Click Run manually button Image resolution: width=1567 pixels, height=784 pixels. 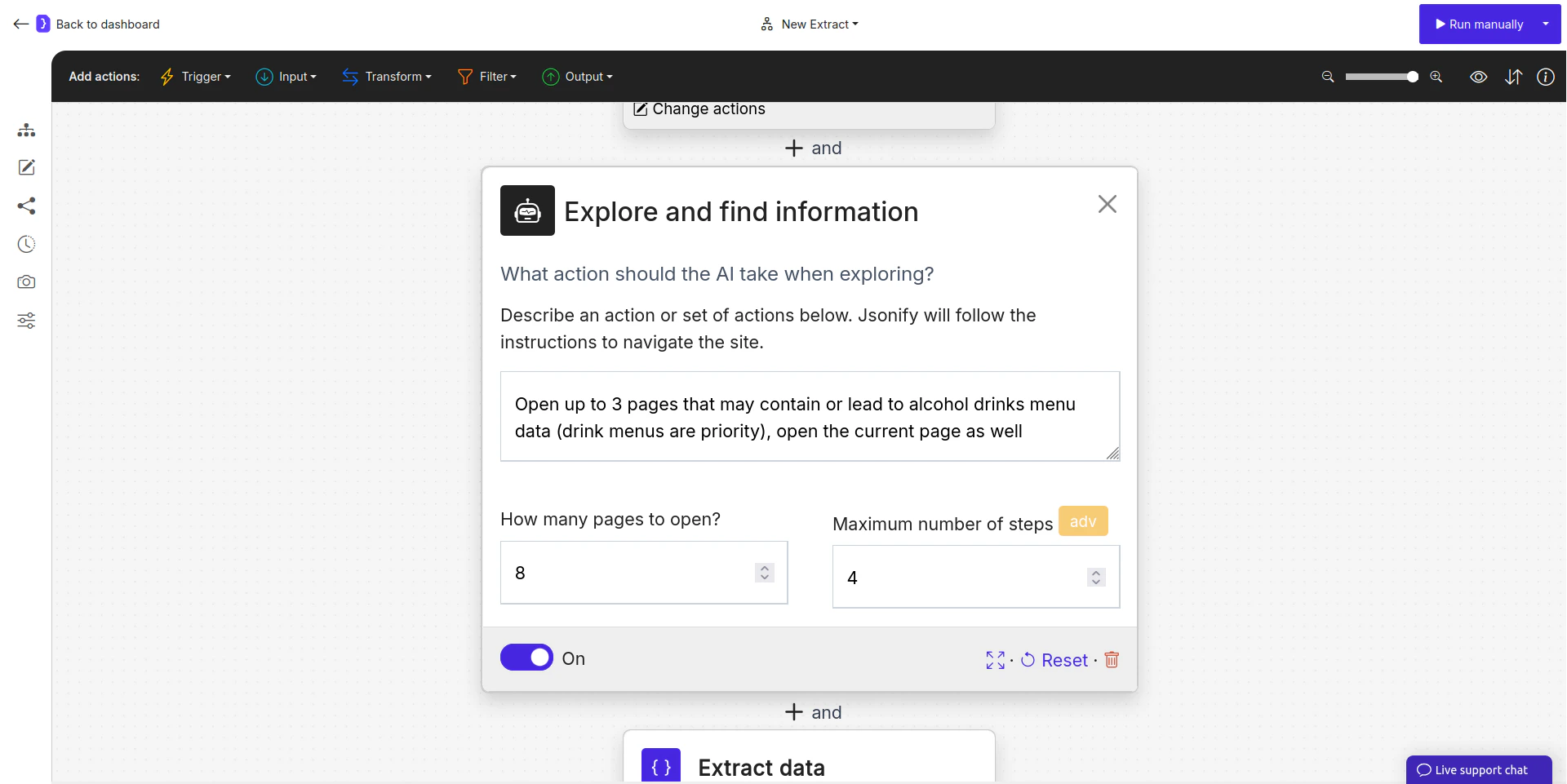point(1478,24)
